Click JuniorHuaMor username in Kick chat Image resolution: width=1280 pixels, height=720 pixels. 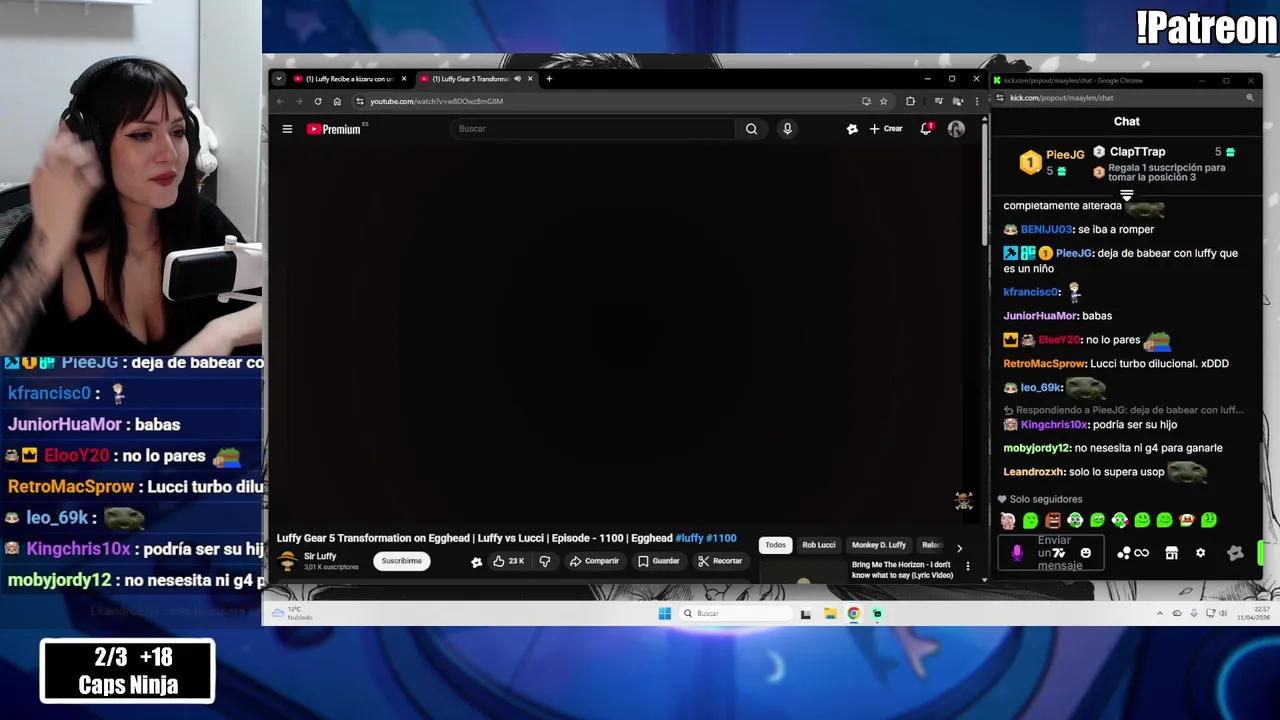(1040, 315)
